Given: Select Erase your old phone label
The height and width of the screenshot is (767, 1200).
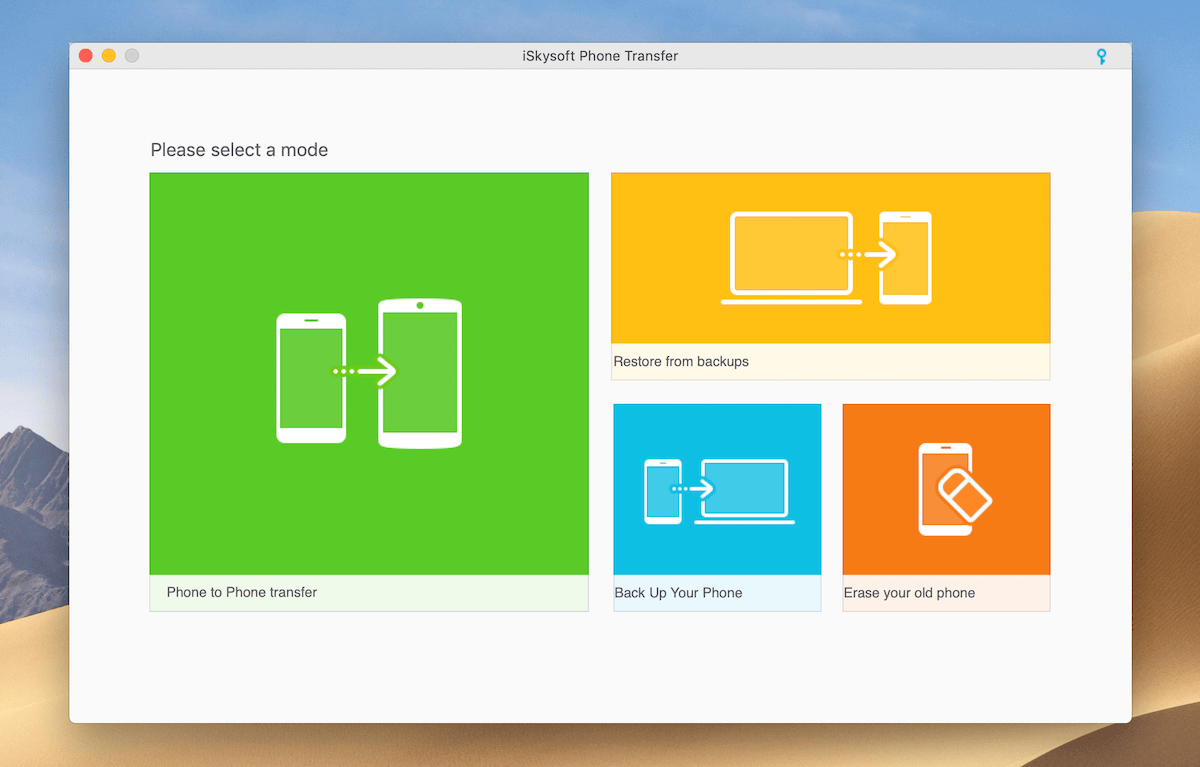Looking at the screenshot, I should click(x=909, y=593).
